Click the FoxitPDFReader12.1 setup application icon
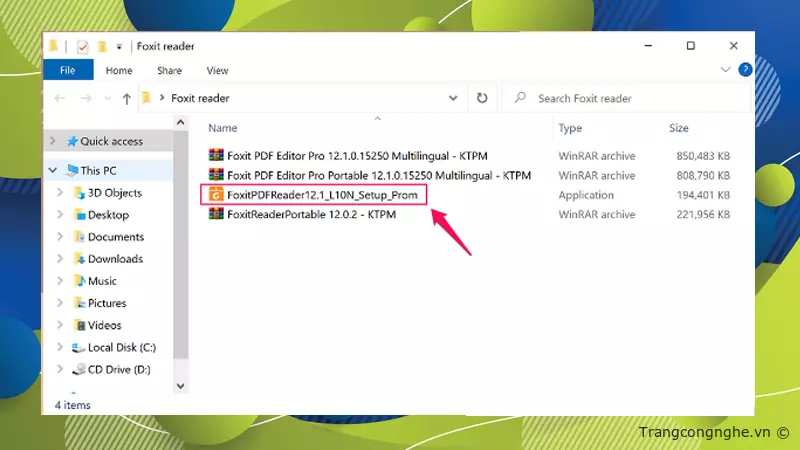 coord(215,195)
